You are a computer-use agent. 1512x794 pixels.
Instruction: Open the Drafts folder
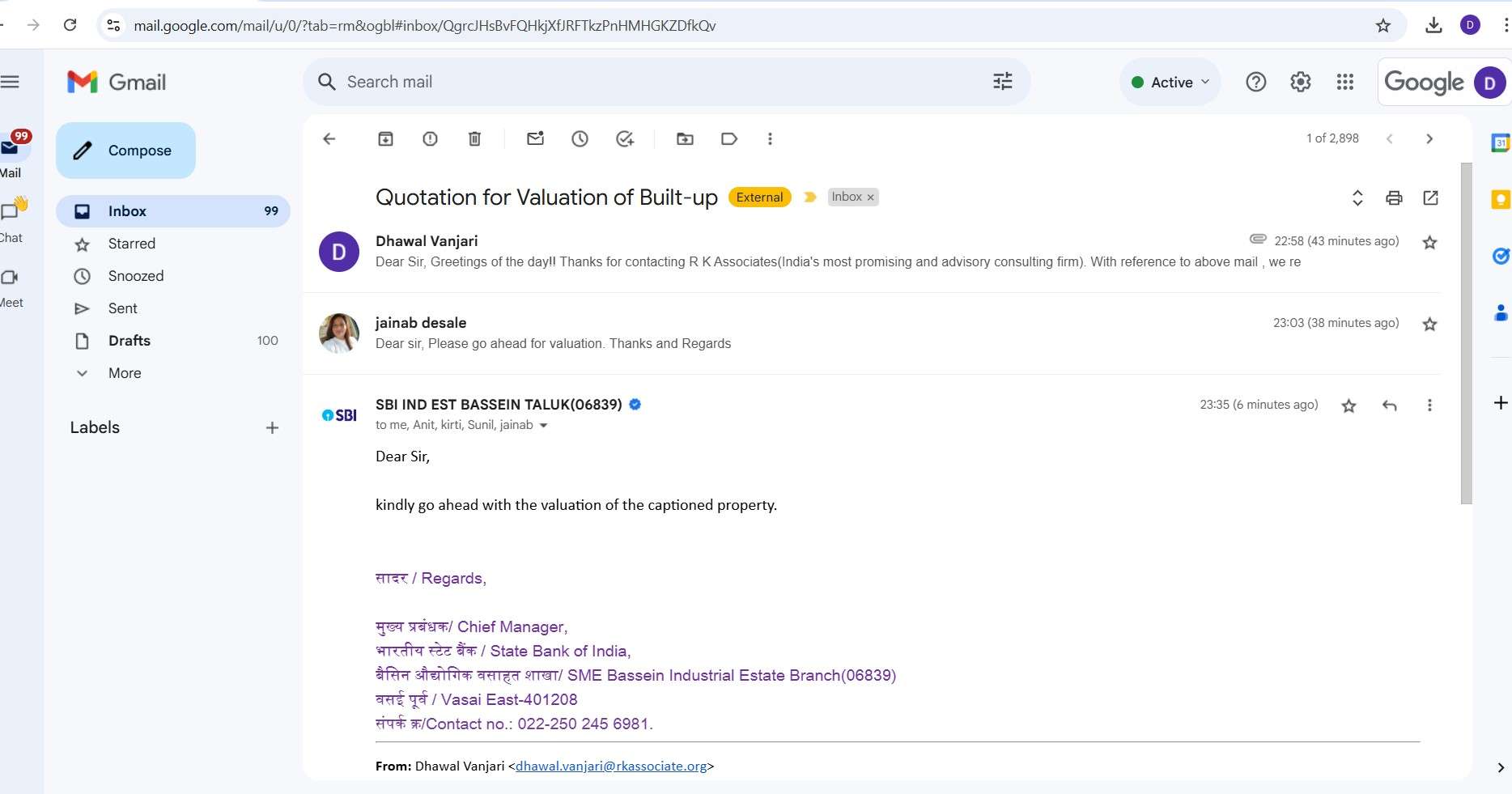pos(173,341)
